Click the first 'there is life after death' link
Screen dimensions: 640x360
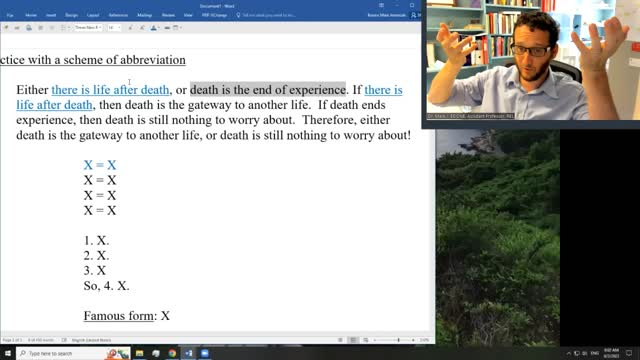click(x=110, y=90)
